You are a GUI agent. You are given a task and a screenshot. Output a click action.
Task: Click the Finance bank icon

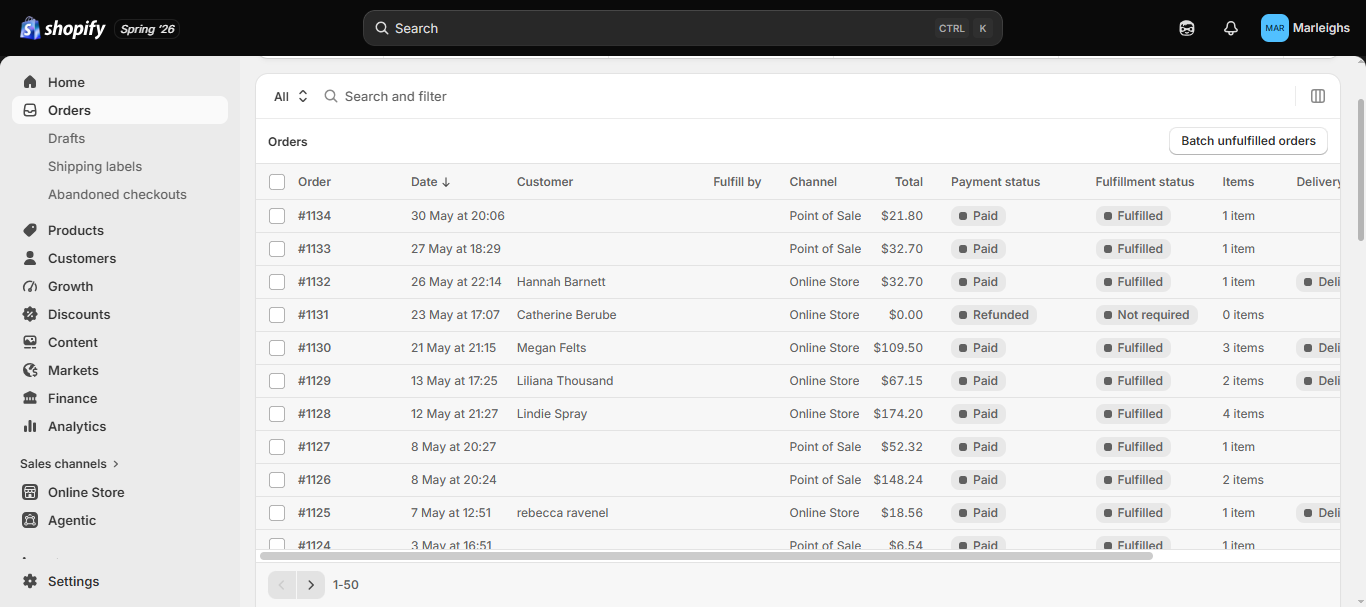click(30, 398)
